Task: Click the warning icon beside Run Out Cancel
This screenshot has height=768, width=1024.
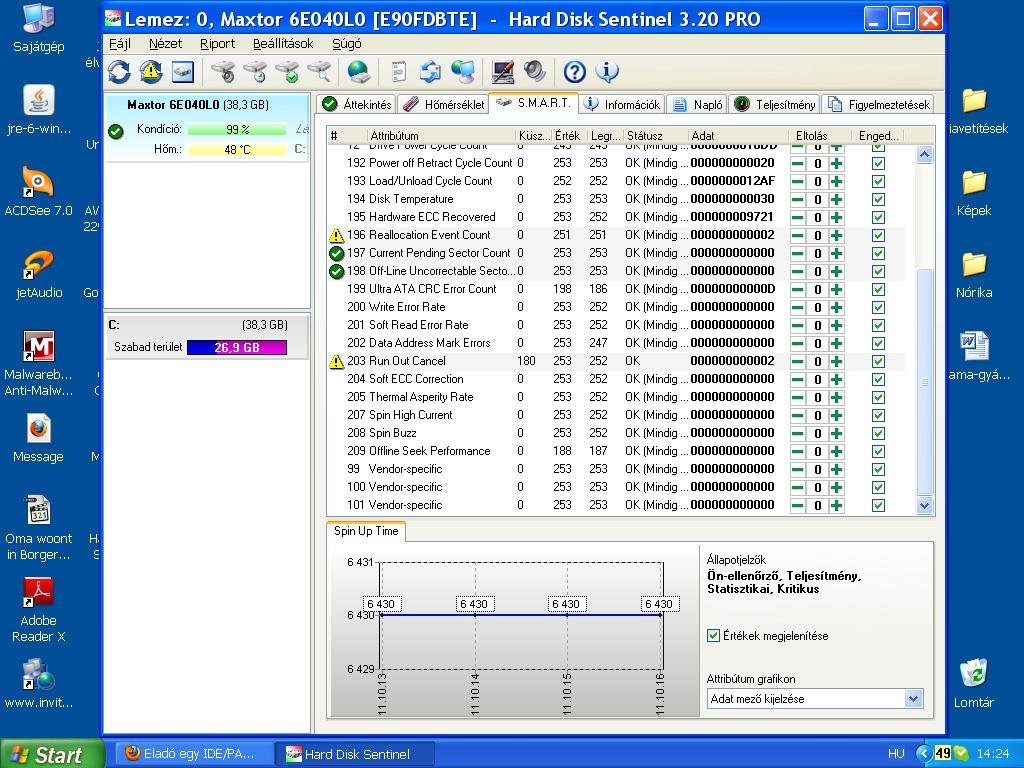Action: click(336, 361)
